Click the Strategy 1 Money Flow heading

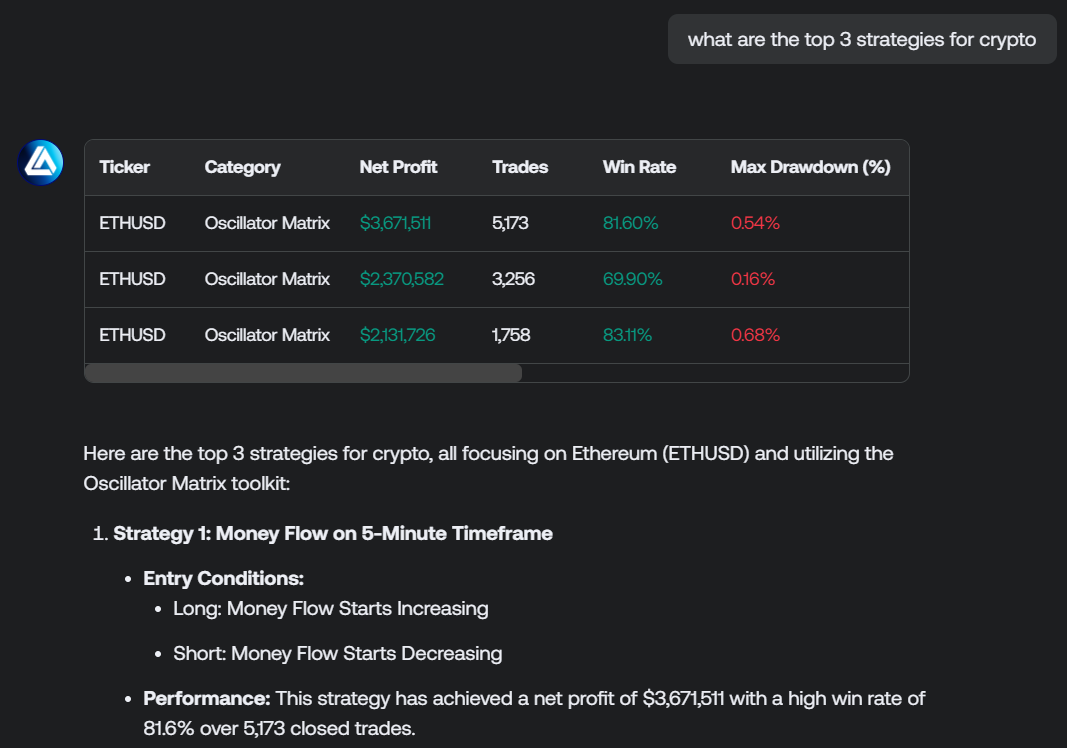click(x=333, y=533)
